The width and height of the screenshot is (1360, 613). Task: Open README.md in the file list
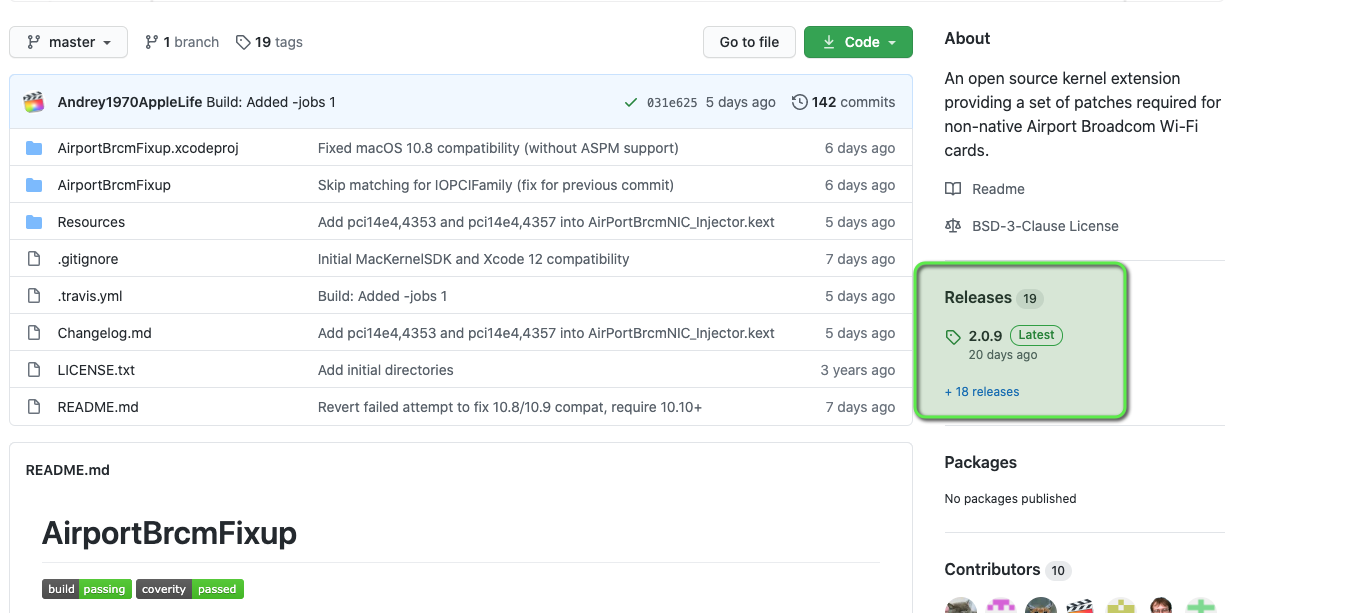click(x=98, y=407)
